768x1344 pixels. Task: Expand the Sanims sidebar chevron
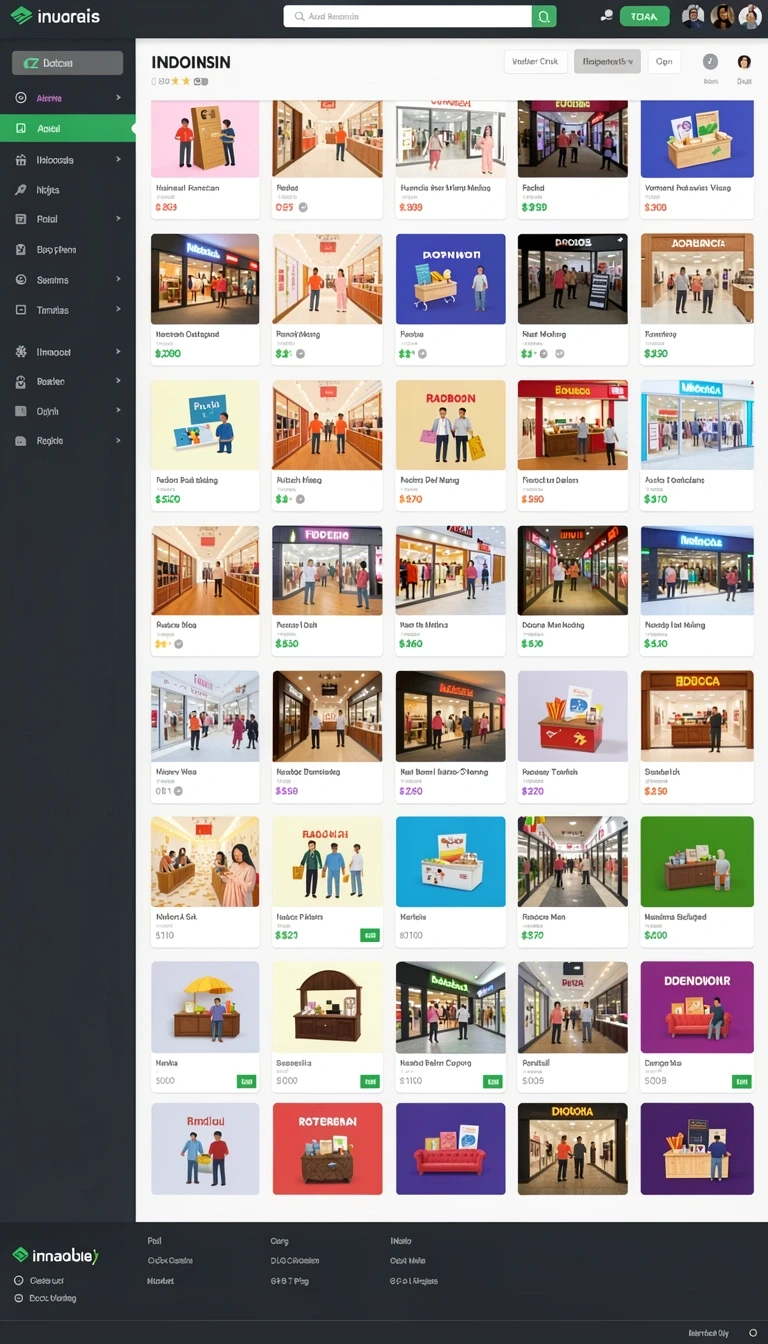pyautogui.click(x=118, y=280)
